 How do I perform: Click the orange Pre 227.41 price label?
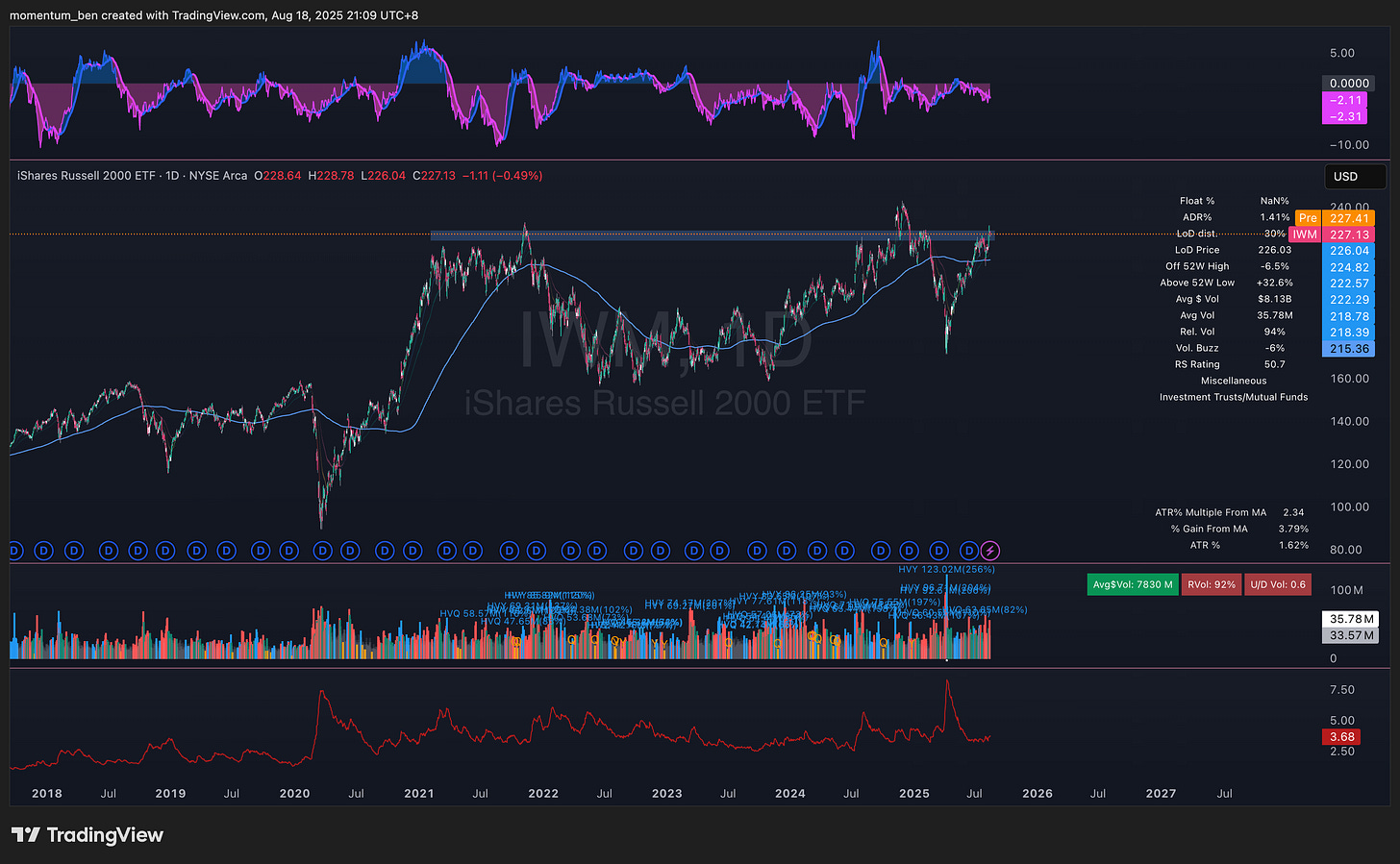[x=1335, y=218]
